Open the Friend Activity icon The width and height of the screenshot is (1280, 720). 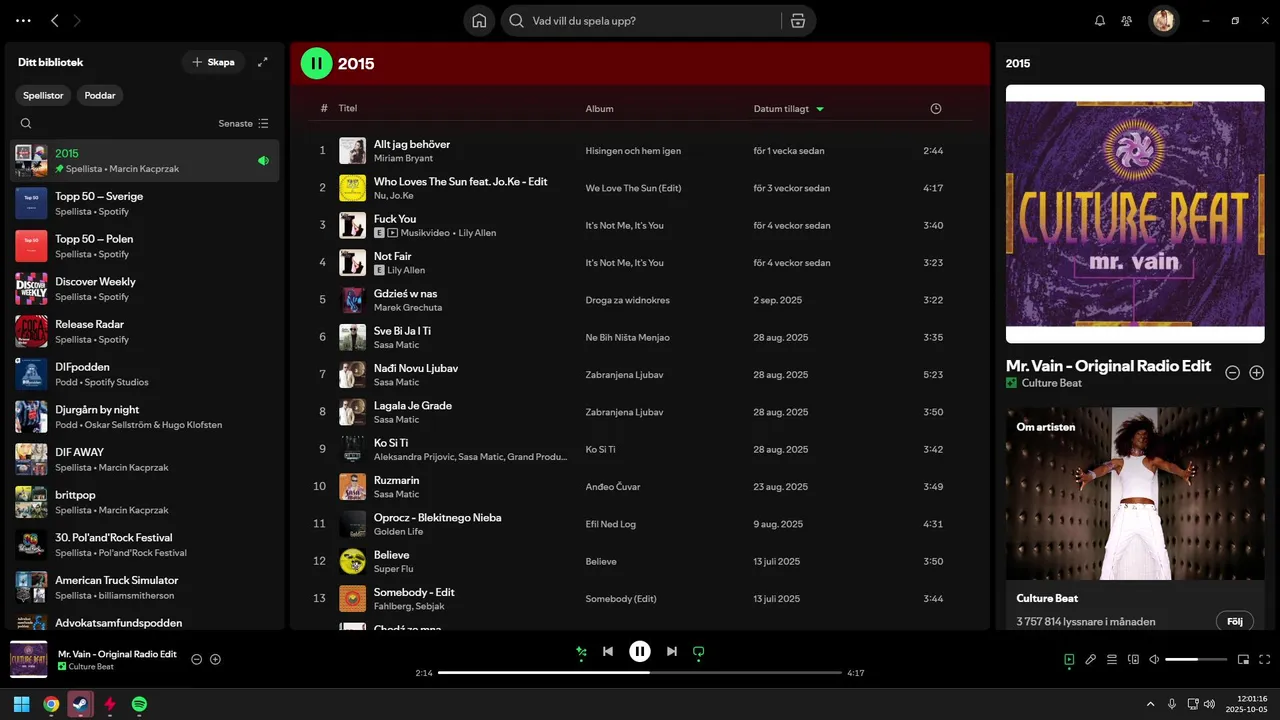pyautogui.click(x=1127, y=20)
